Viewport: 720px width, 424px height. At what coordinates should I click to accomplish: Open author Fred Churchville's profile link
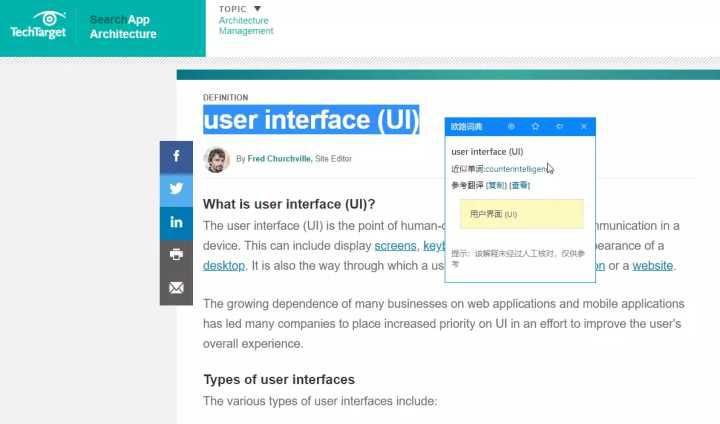coord(279,159)
